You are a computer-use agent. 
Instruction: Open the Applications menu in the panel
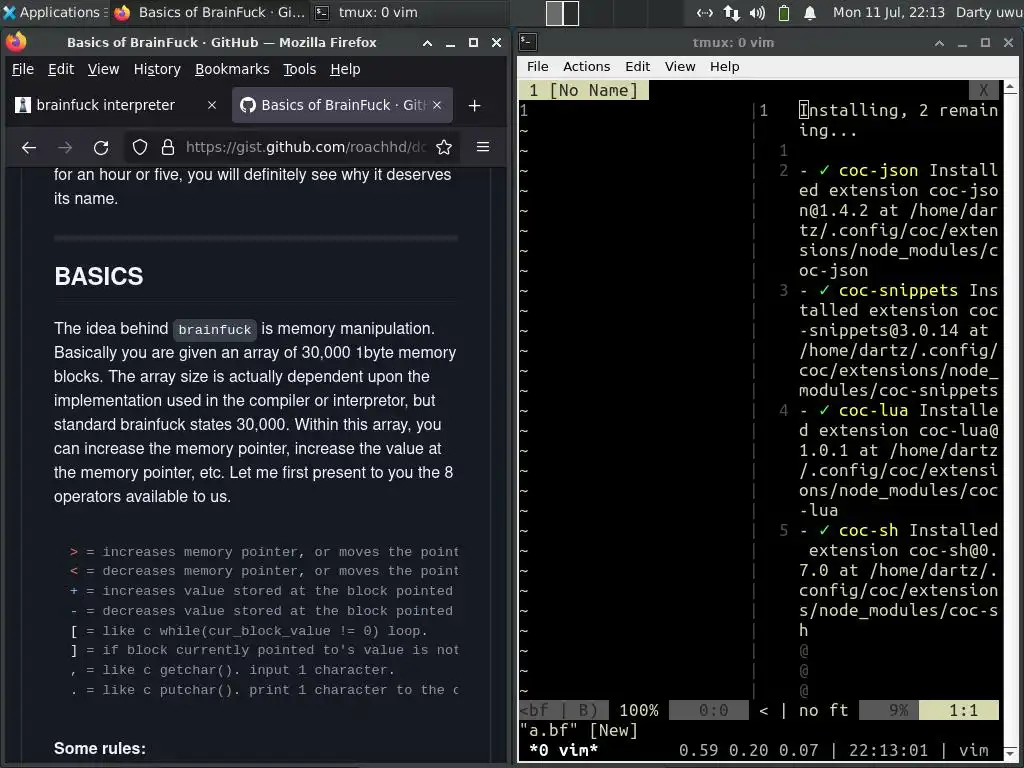[x=52, y=12]
